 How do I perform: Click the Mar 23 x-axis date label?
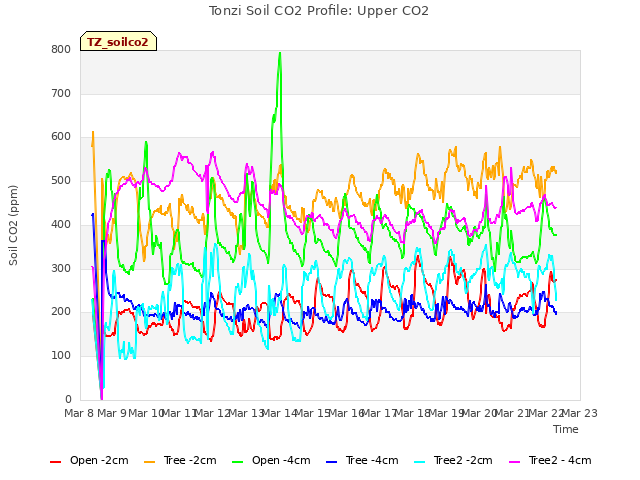pos(580,413)
